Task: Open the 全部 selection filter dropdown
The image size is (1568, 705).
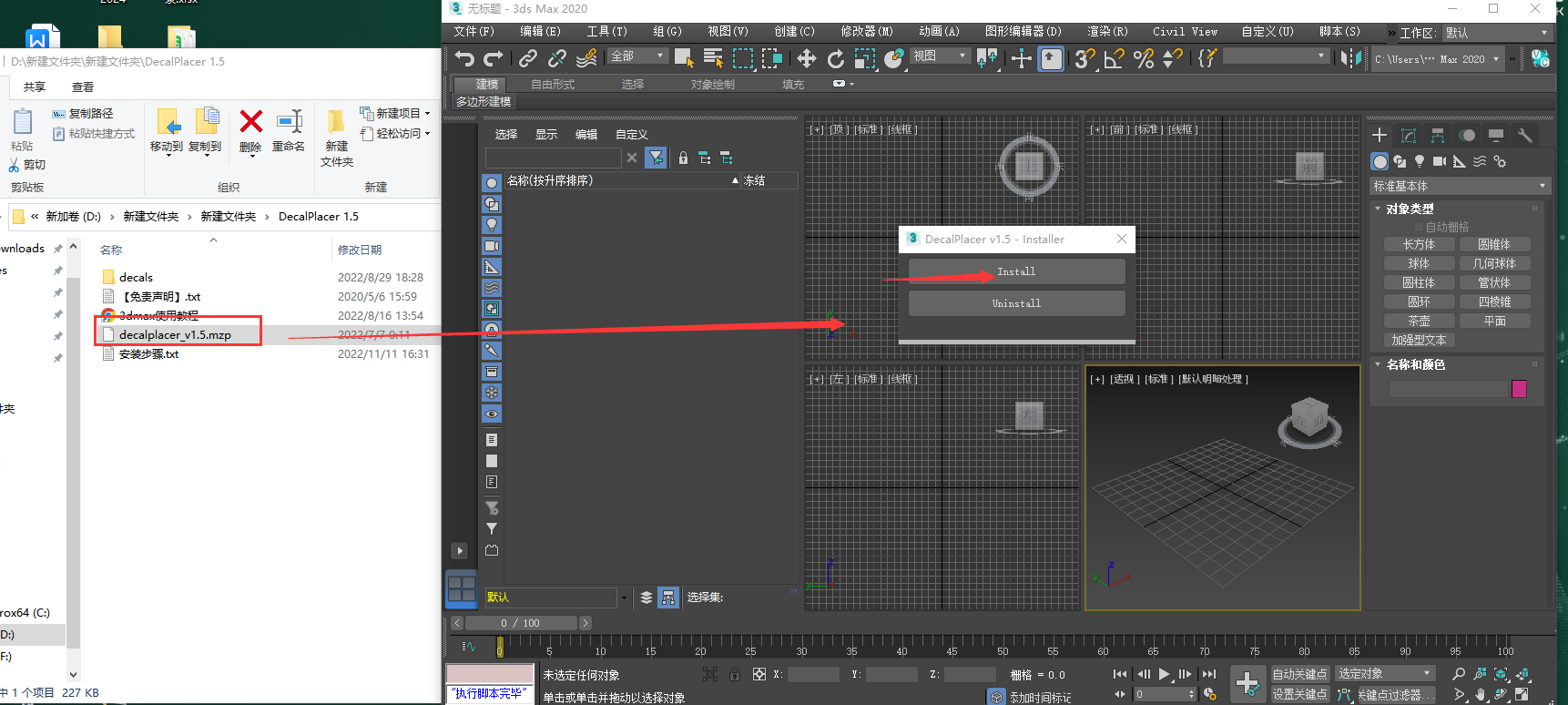Action: point(637,56)
